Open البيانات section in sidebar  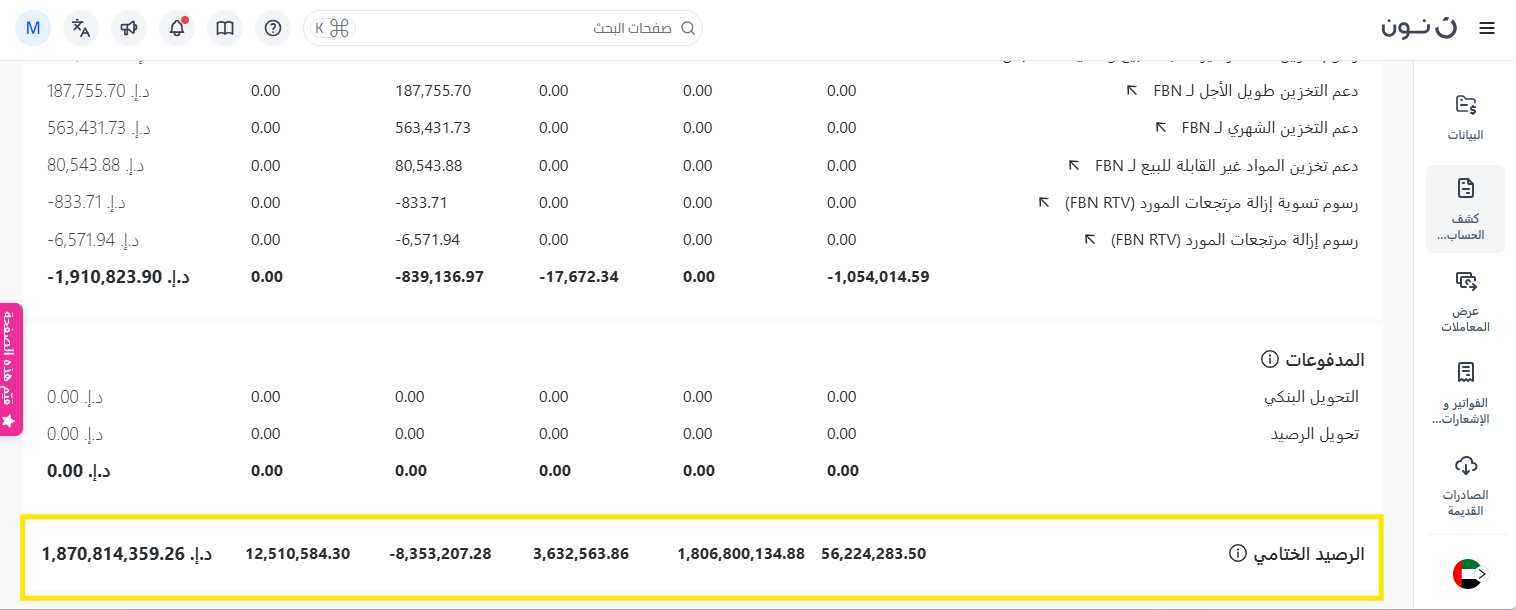tap(1466, 117)
